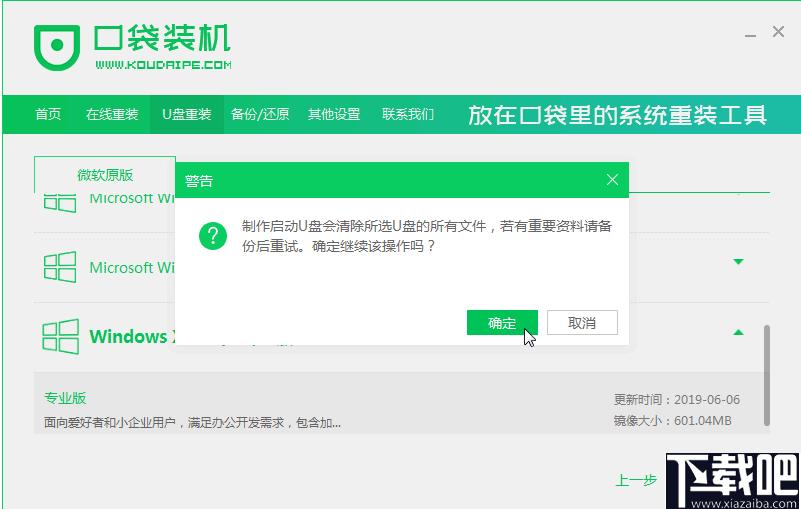Open 备份/还原 tab
The image size is (801, 509).
260,114
